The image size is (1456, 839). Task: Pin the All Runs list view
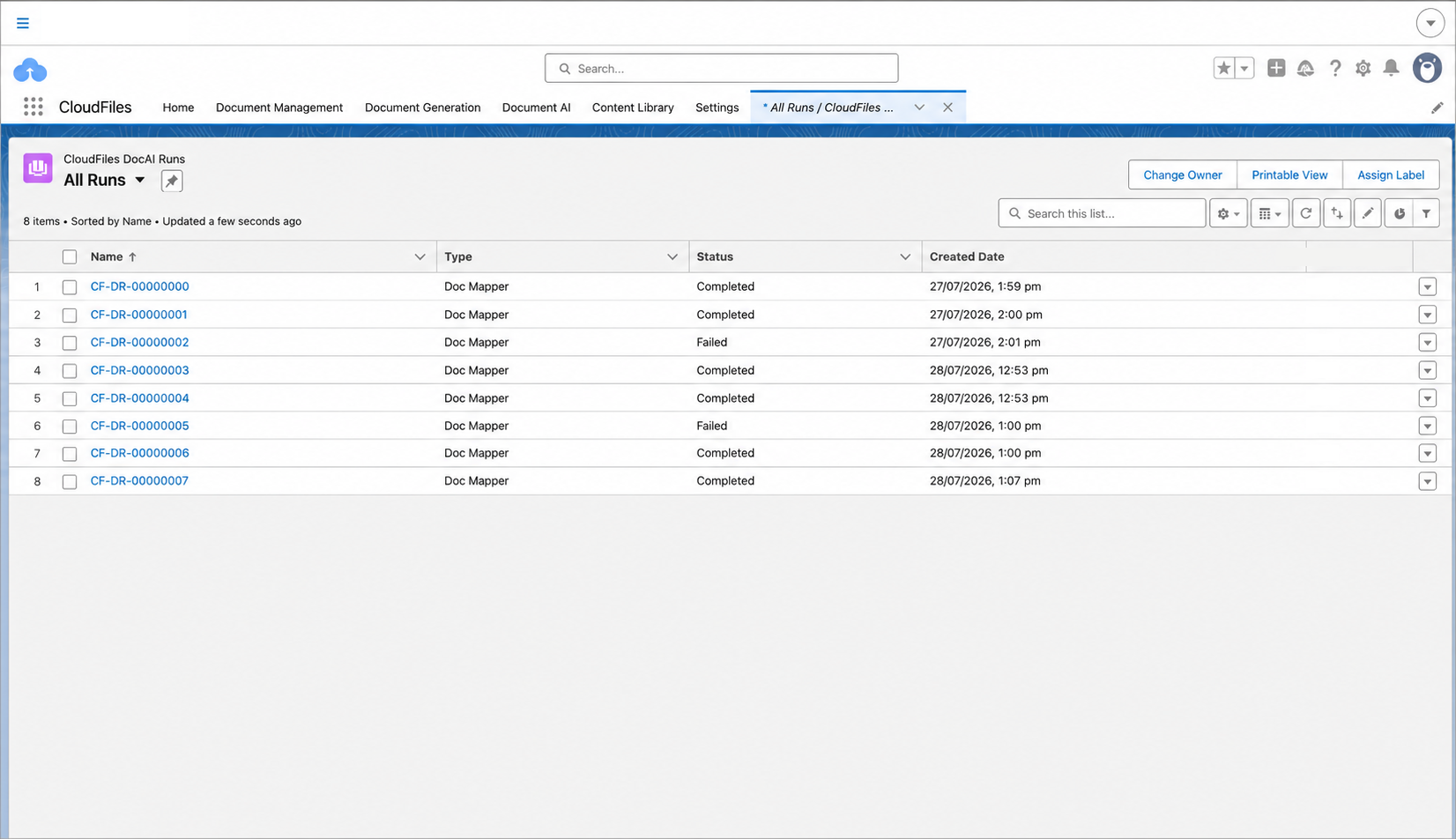click(x=172, y=181)
